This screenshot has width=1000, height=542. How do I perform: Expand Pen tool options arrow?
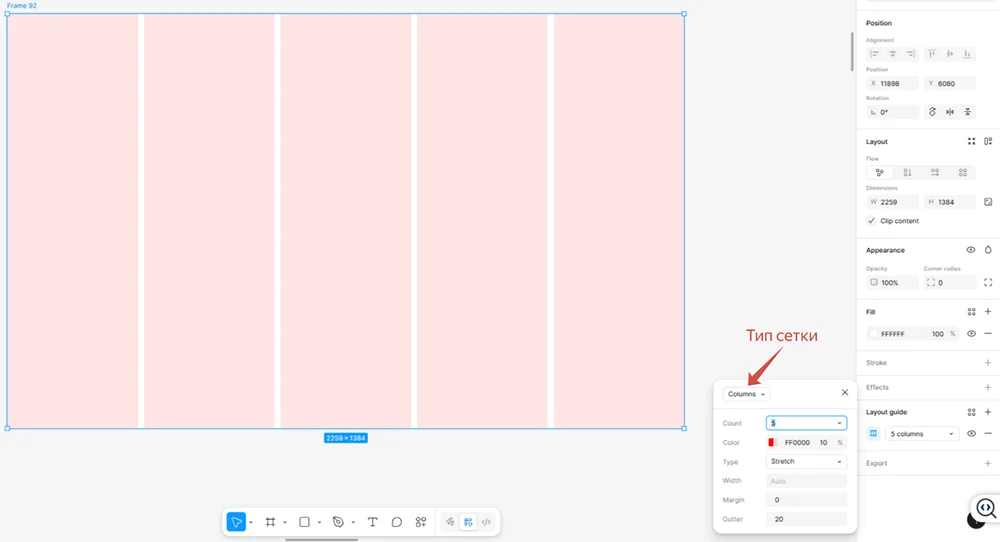353,522
